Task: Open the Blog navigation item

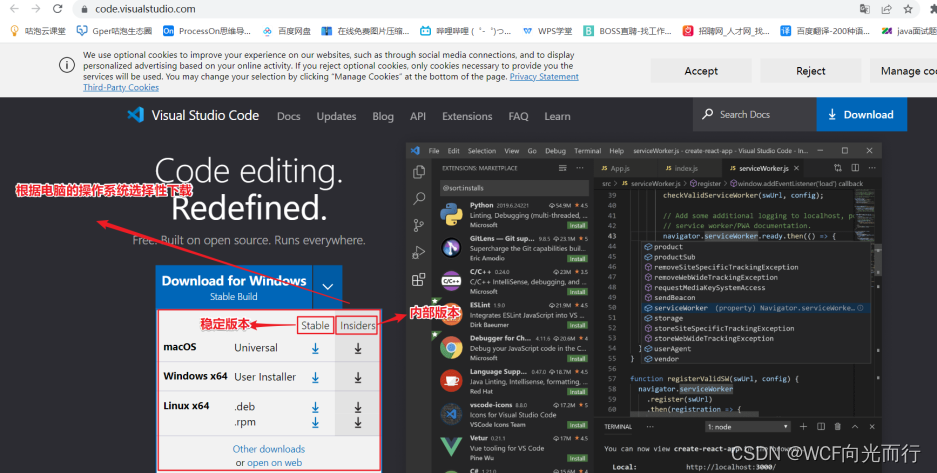Action: click(x=383, y=116)
